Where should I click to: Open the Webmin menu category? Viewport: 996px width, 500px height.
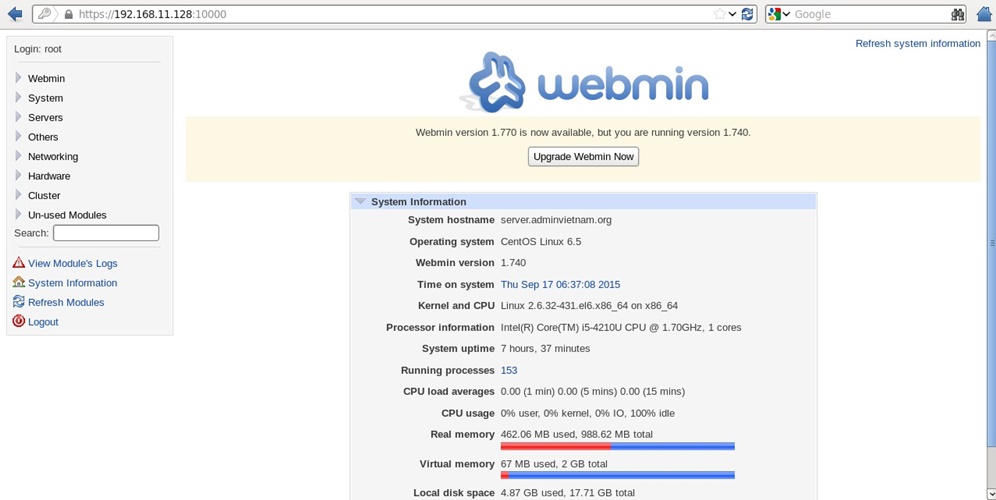(x=46, y=79)
